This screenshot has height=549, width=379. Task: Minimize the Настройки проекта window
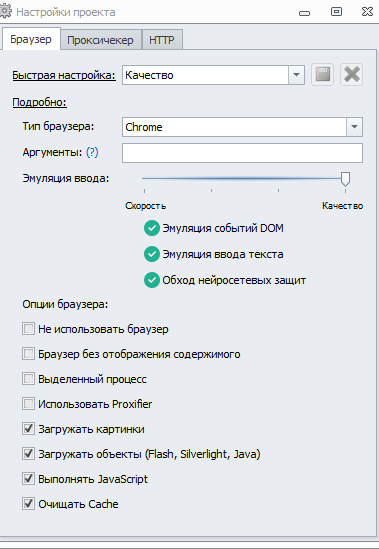click(x=304, y=13)
